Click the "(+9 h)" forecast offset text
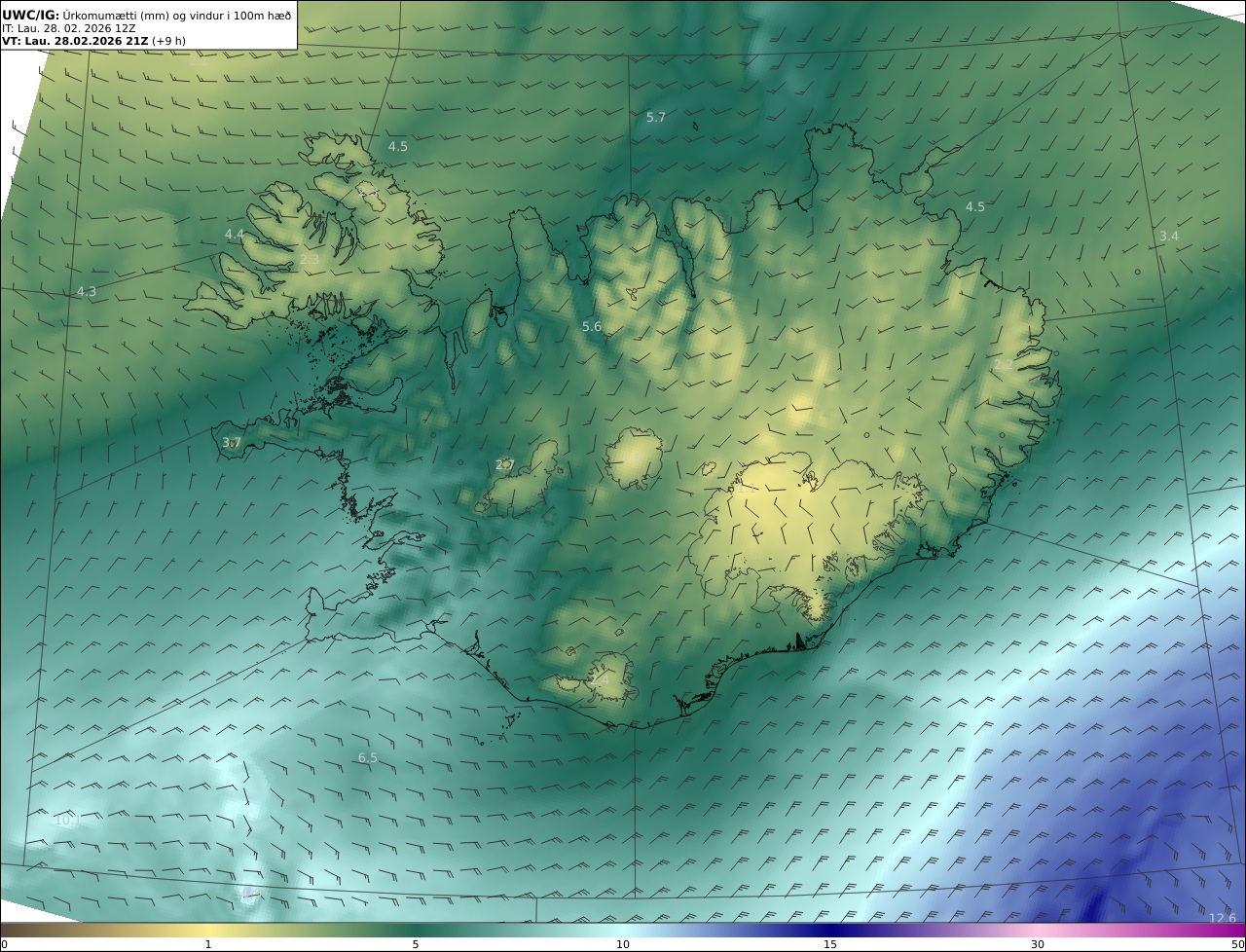The image size is (1246, 952). click(168, 41)
